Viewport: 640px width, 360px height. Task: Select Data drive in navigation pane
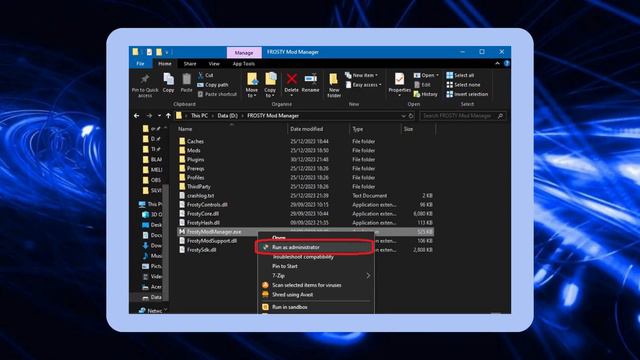click(x=152, y=297)
